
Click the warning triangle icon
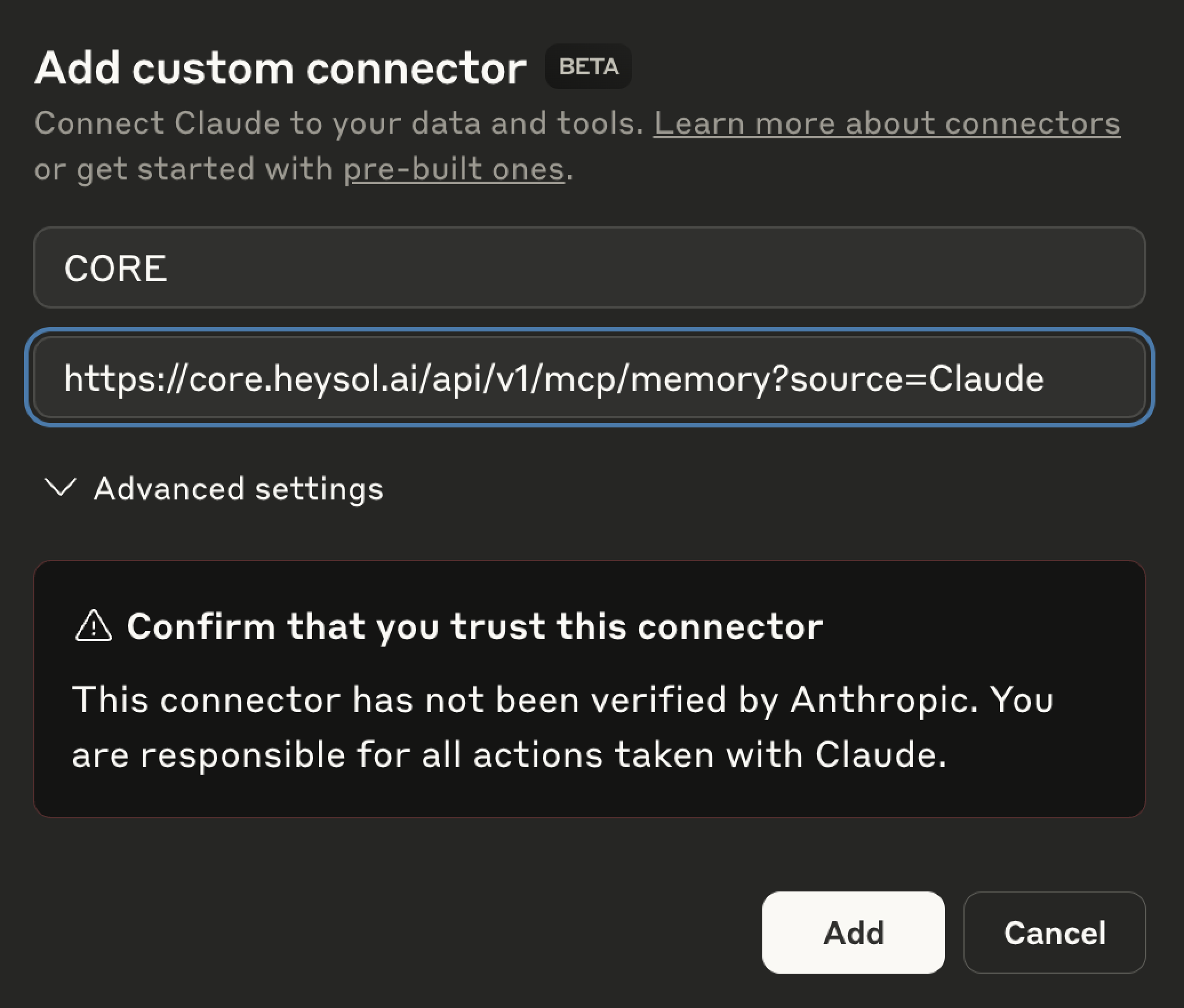coord(93,625)
